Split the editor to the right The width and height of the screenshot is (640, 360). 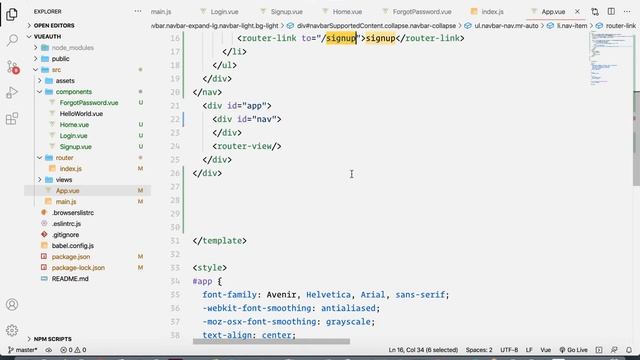[x=611, y=11]
